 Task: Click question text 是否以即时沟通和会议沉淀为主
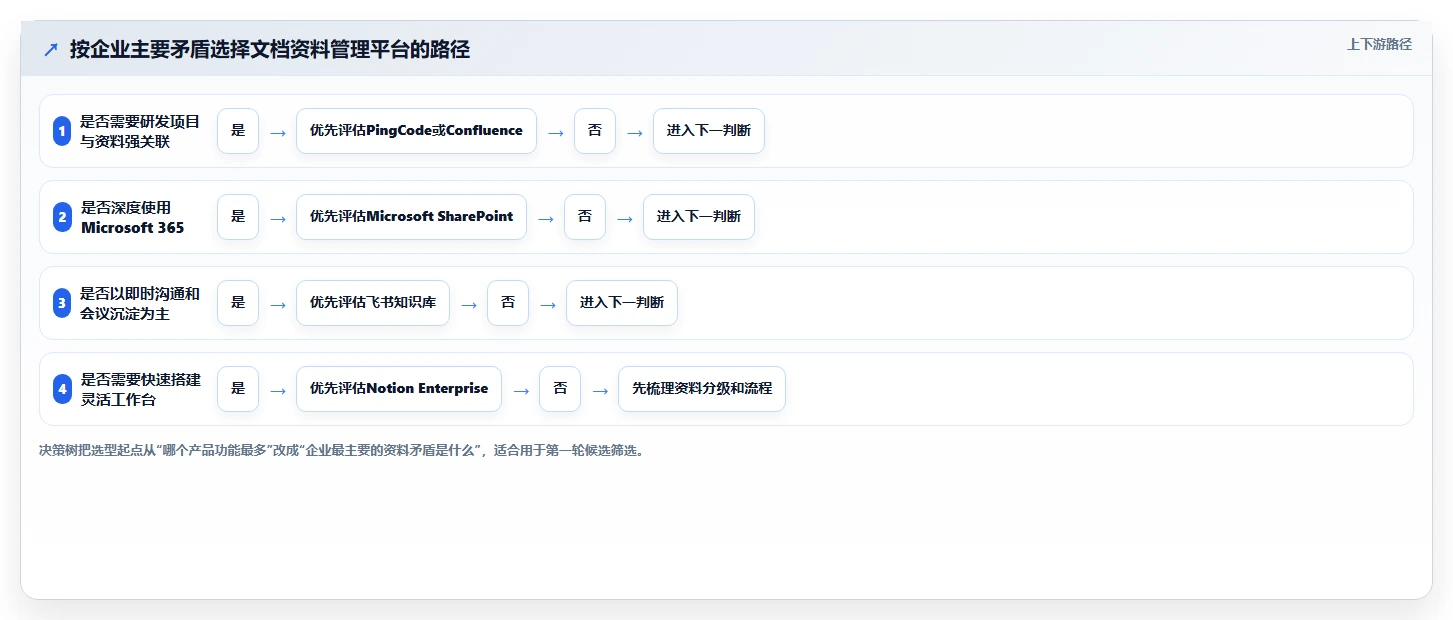click(x=140, y=303)
